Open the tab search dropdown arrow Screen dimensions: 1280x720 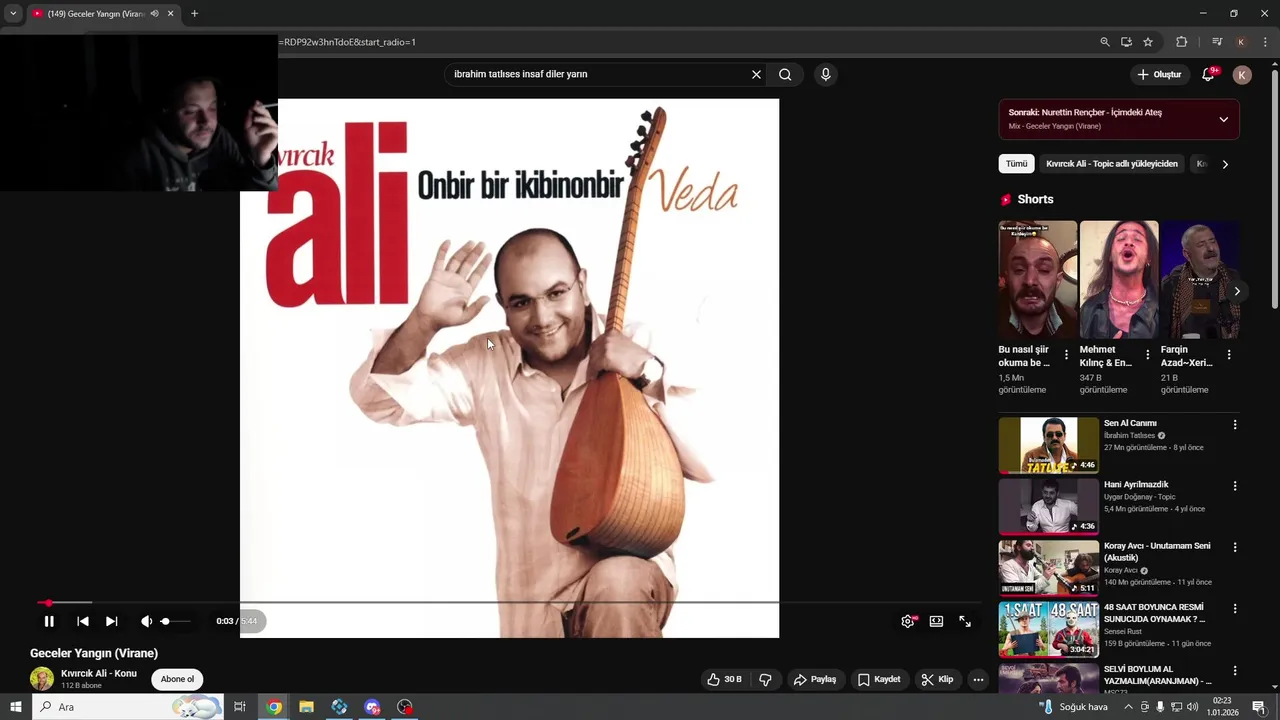tap(13, 14)
